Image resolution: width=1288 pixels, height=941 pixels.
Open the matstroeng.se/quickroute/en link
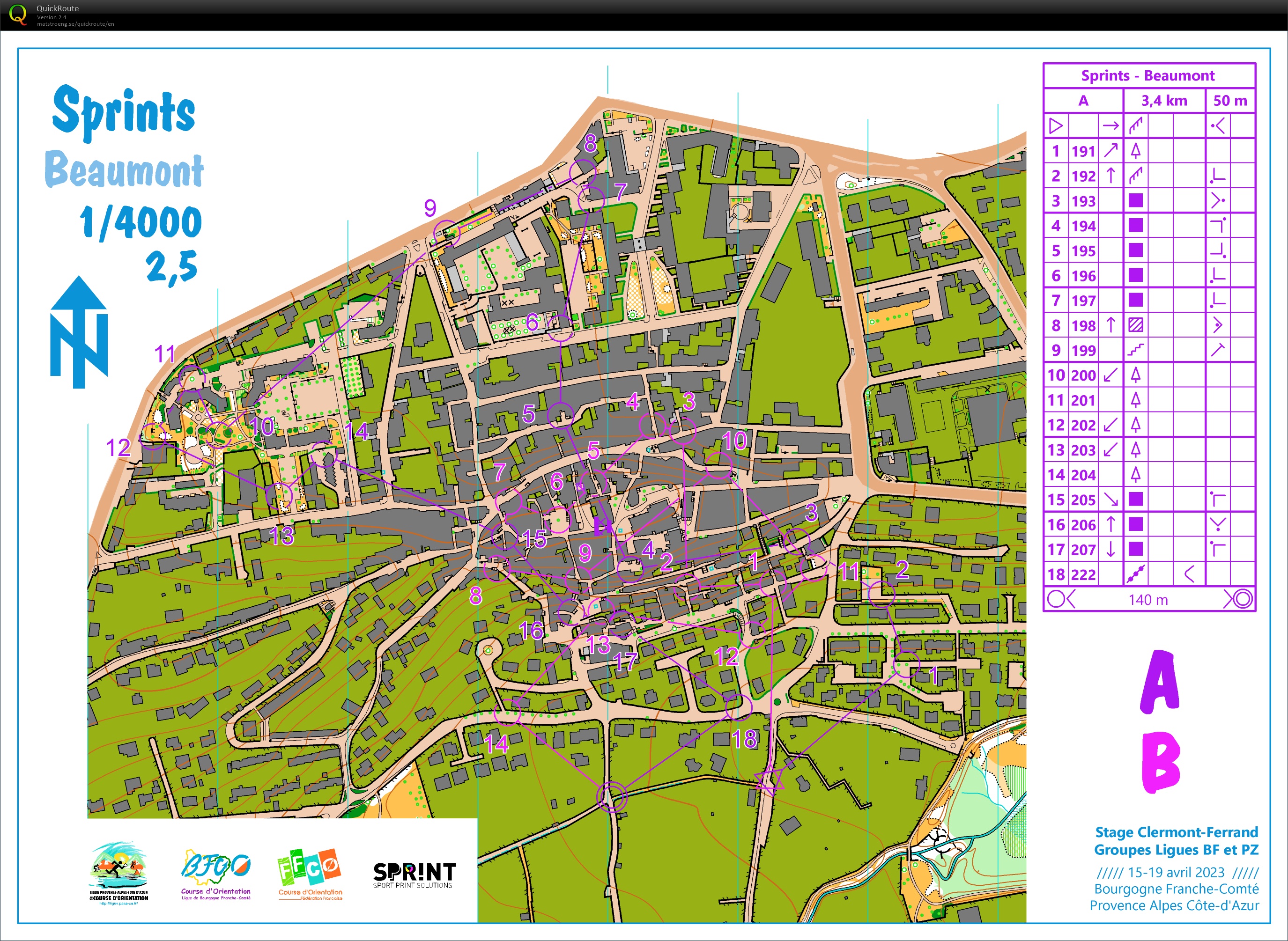point(75,24)
